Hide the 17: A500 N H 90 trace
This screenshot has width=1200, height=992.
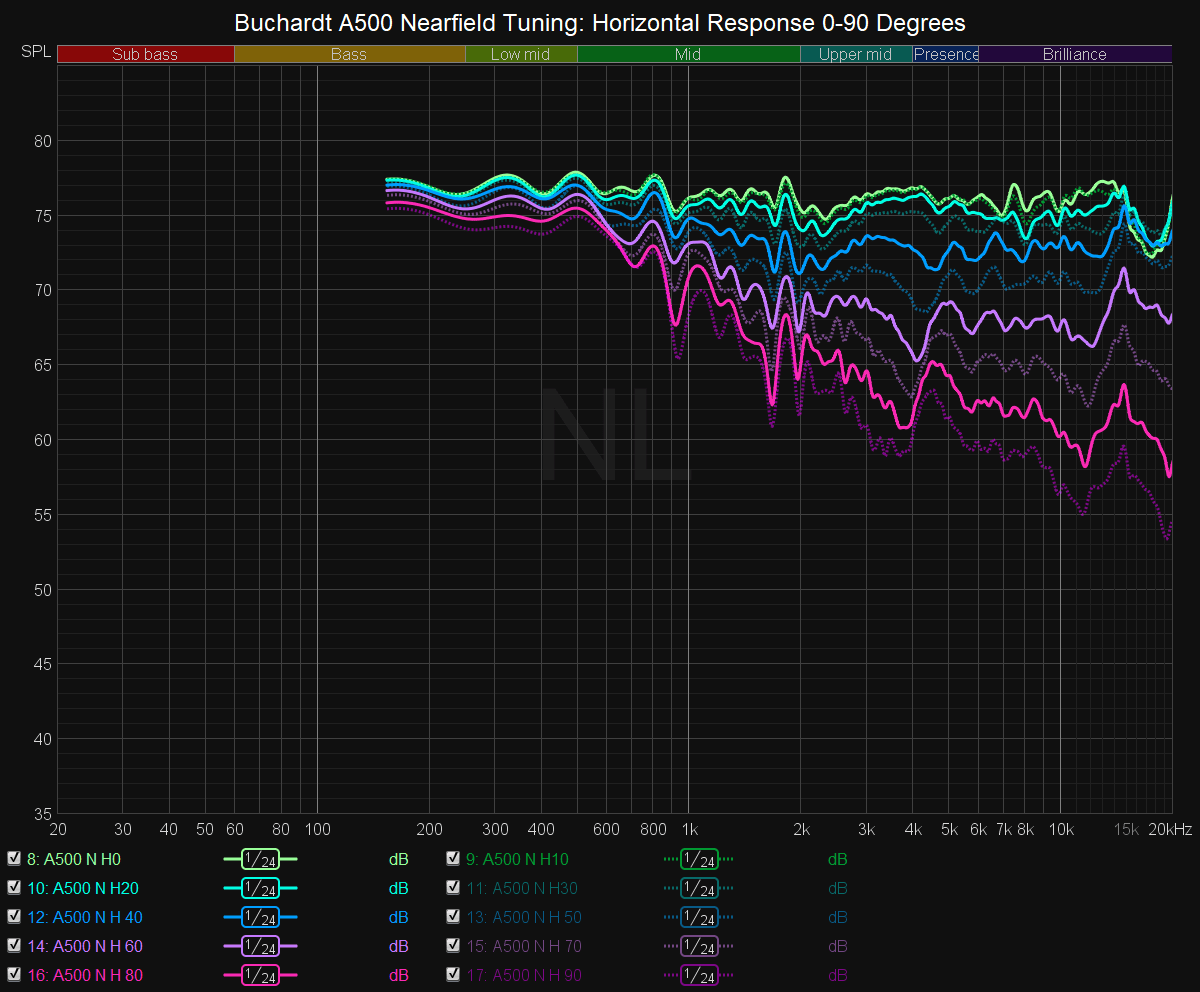tap(453, 975)
